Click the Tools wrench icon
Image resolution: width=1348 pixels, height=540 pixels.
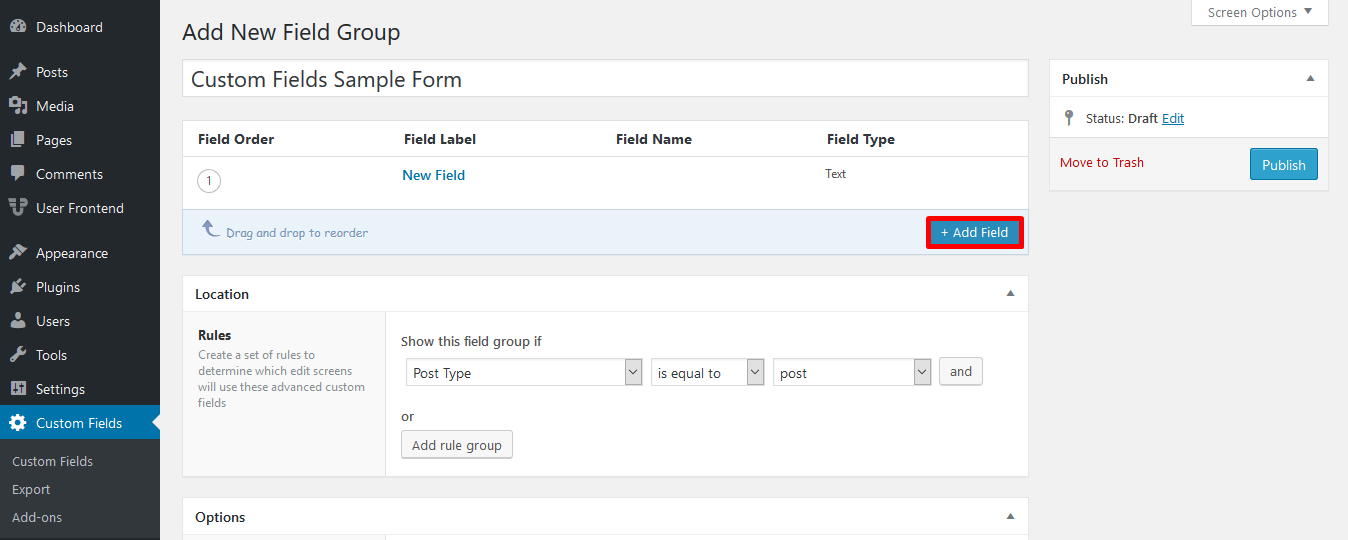coord(18,355)
